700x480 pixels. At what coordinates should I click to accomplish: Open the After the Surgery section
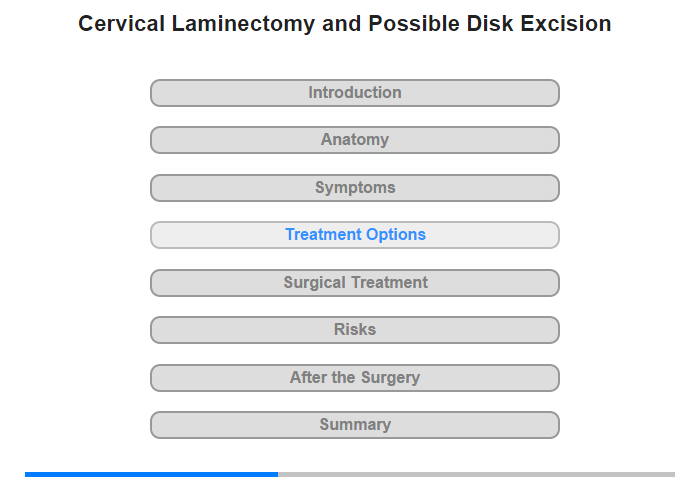(x=354, y=378)
